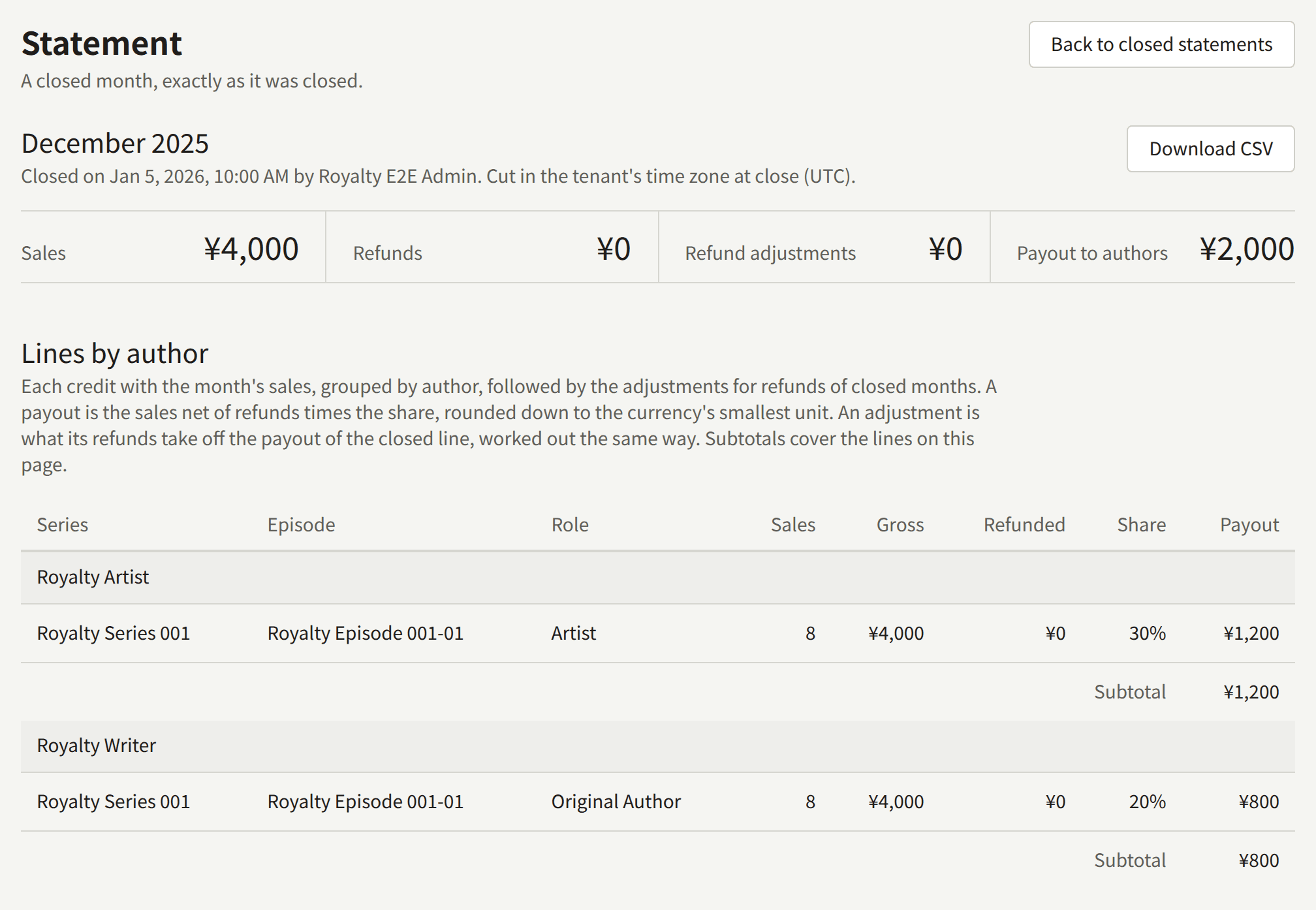Click Royalty Writer's Subtotal label
The width and height of the screenshot is (1316, 910).
1130,860
